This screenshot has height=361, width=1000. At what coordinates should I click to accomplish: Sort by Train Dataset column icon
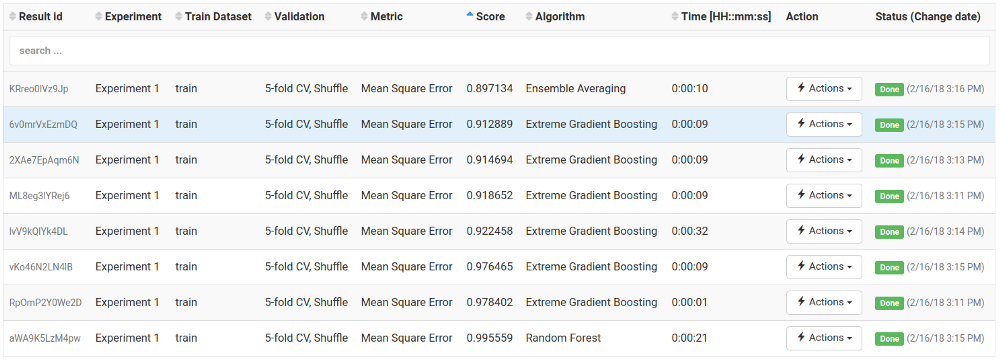[179, 17]
